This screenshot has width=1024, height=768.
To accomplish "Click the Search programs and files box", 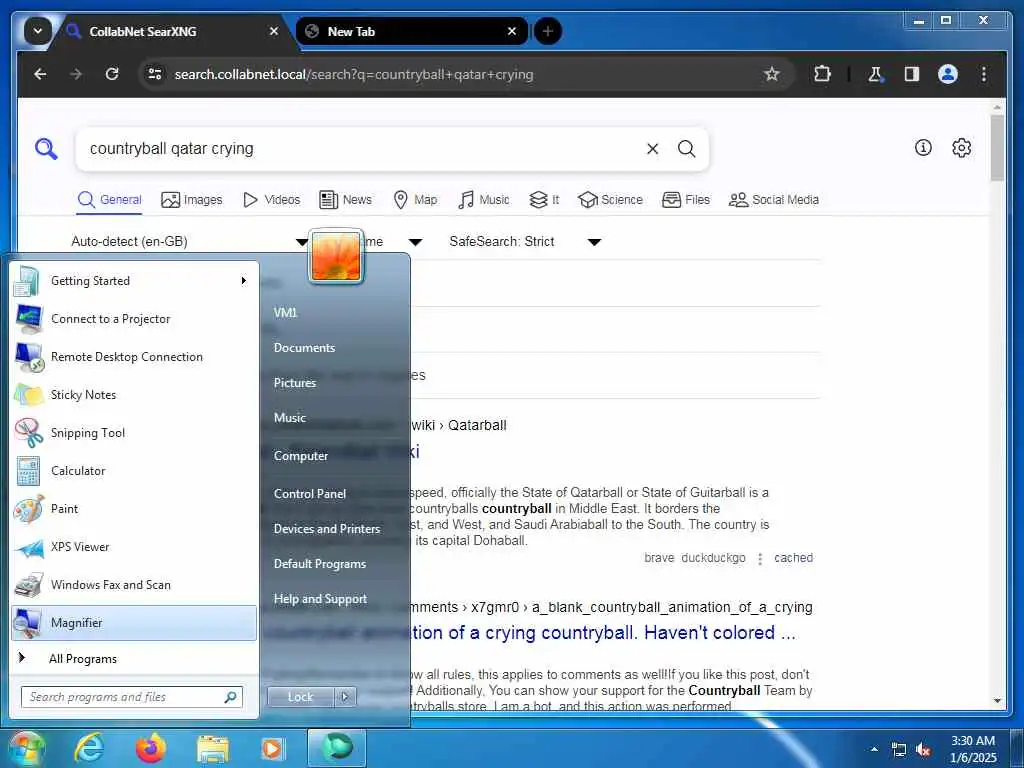I will (x=131, y=697).
